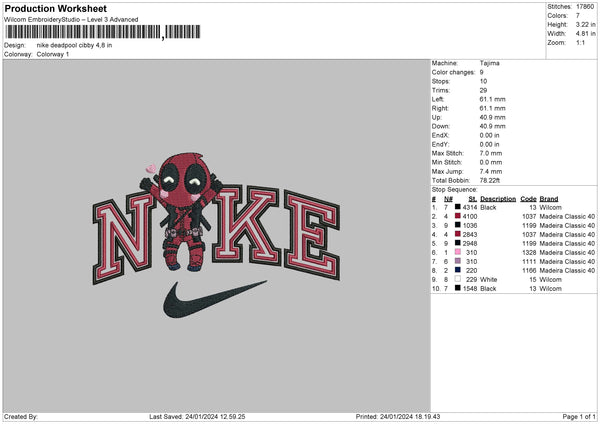
Task: Click the Stops value 10
Action: (x=483, y=81)
